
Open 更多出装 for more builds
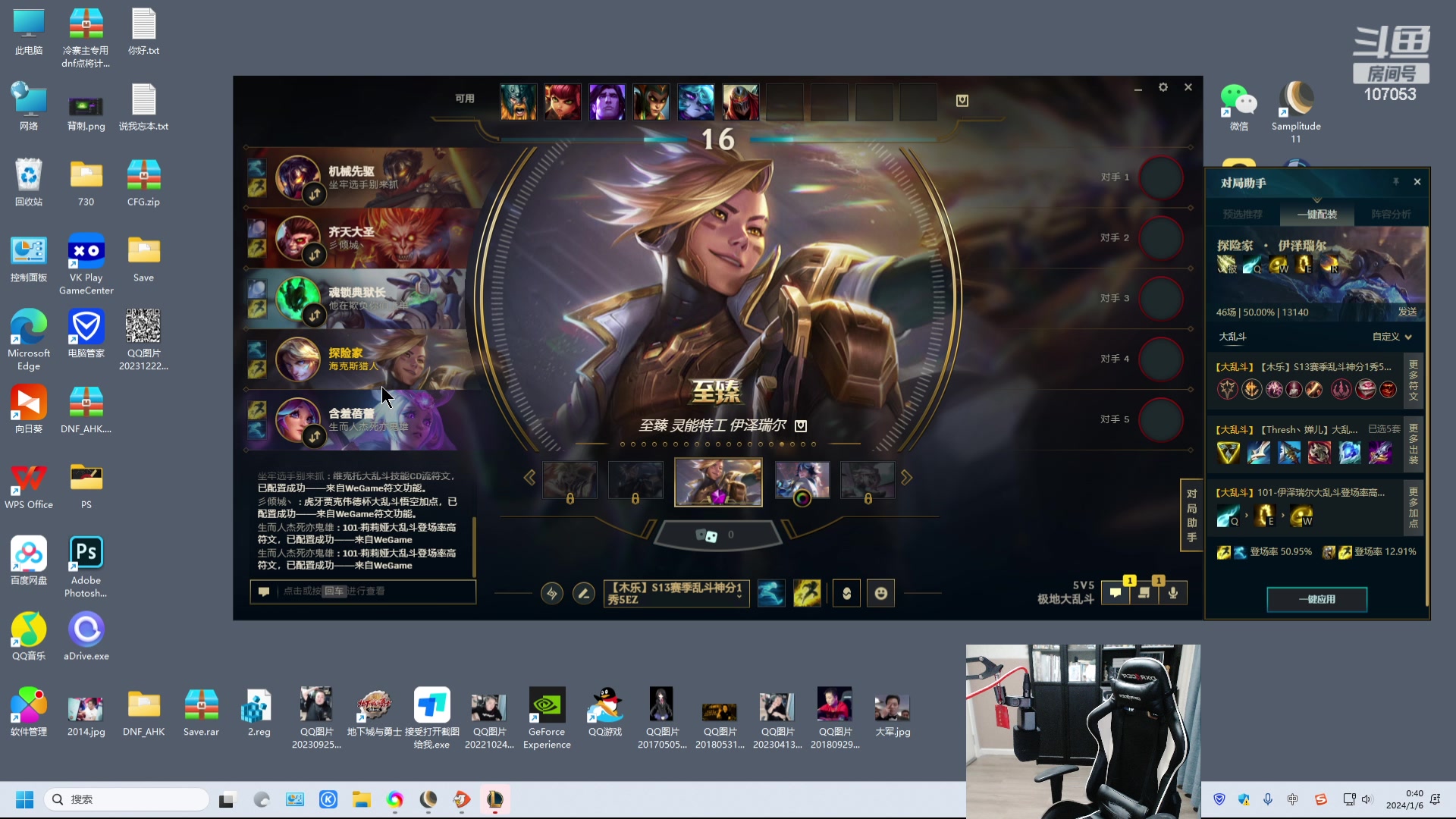tap(1414, 444)
